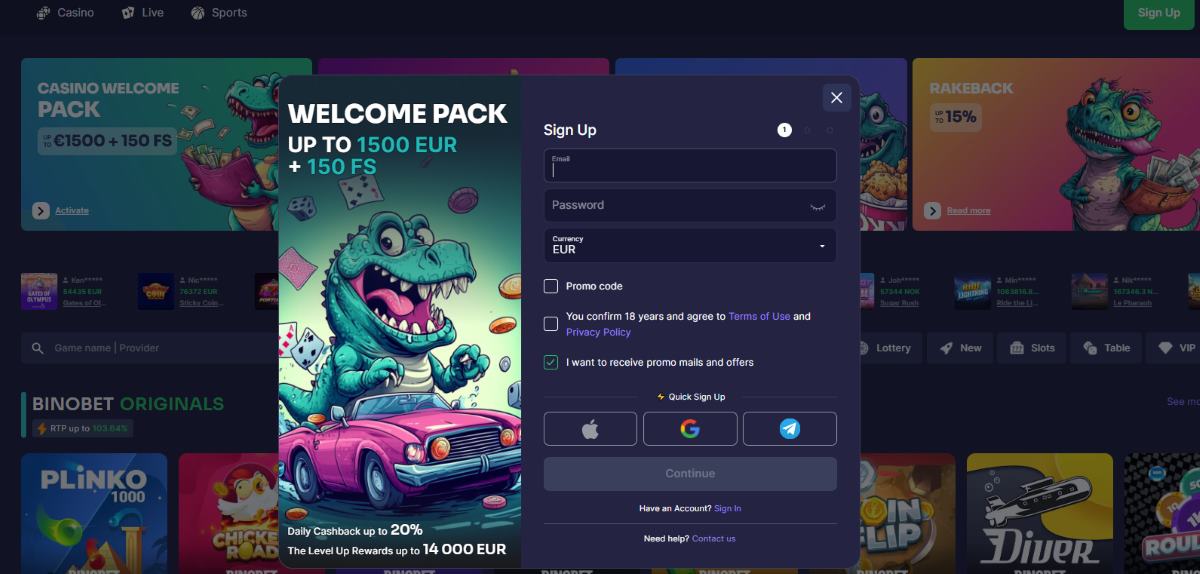Click the green Sign Up button
The image size is (1200, 574).
click(1159, 13)
